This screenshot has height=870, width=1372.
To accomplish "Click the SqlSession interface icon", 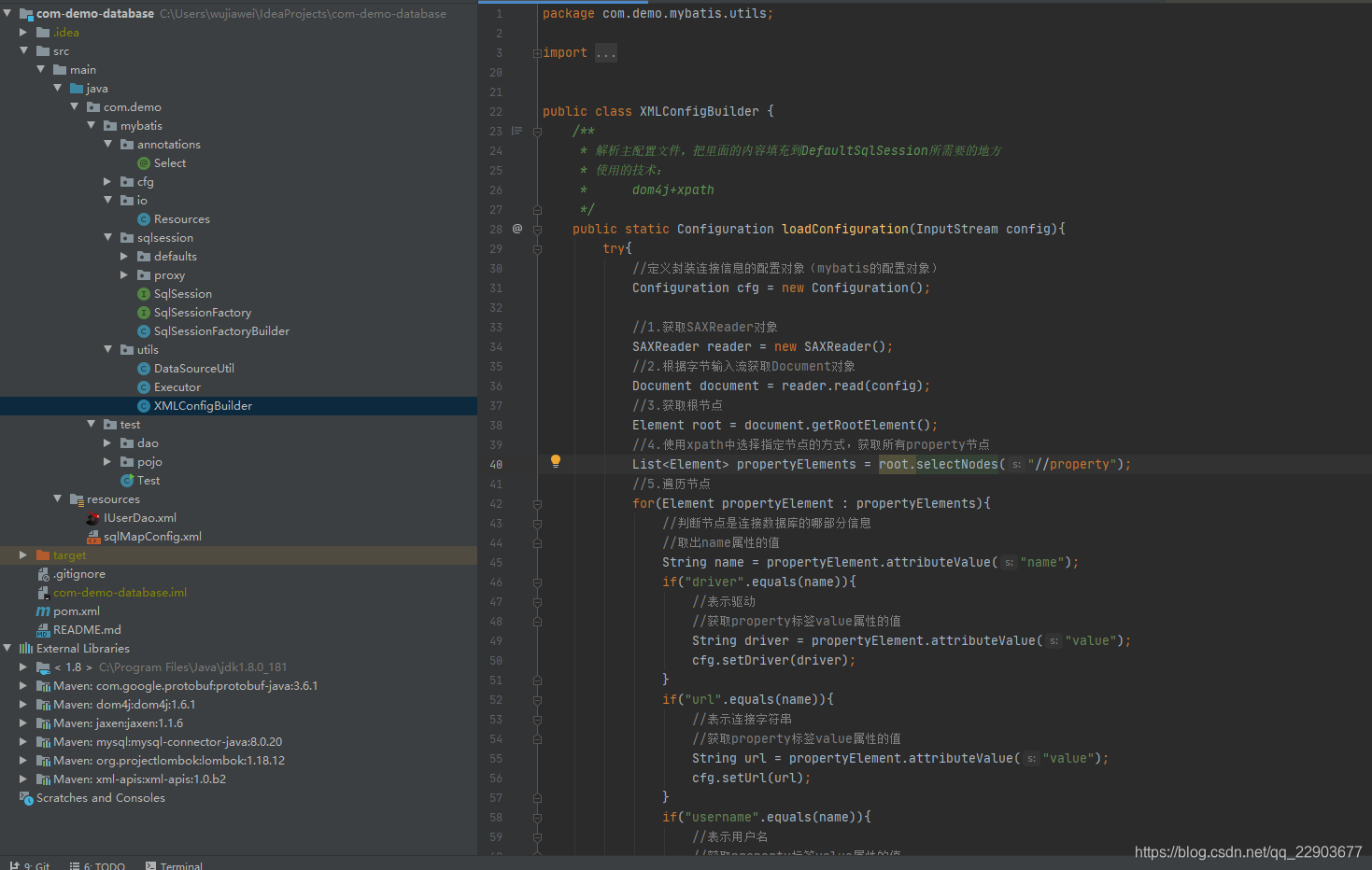I will [x=144, y=294].
